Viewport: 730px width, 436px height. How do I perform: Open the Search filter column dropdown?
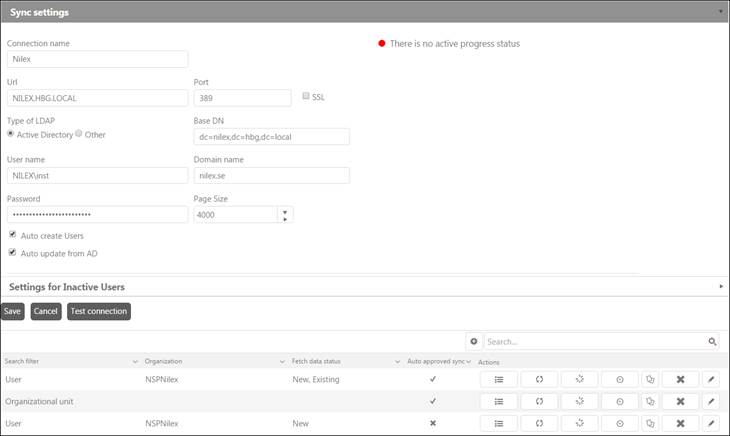tap(135, 360)
